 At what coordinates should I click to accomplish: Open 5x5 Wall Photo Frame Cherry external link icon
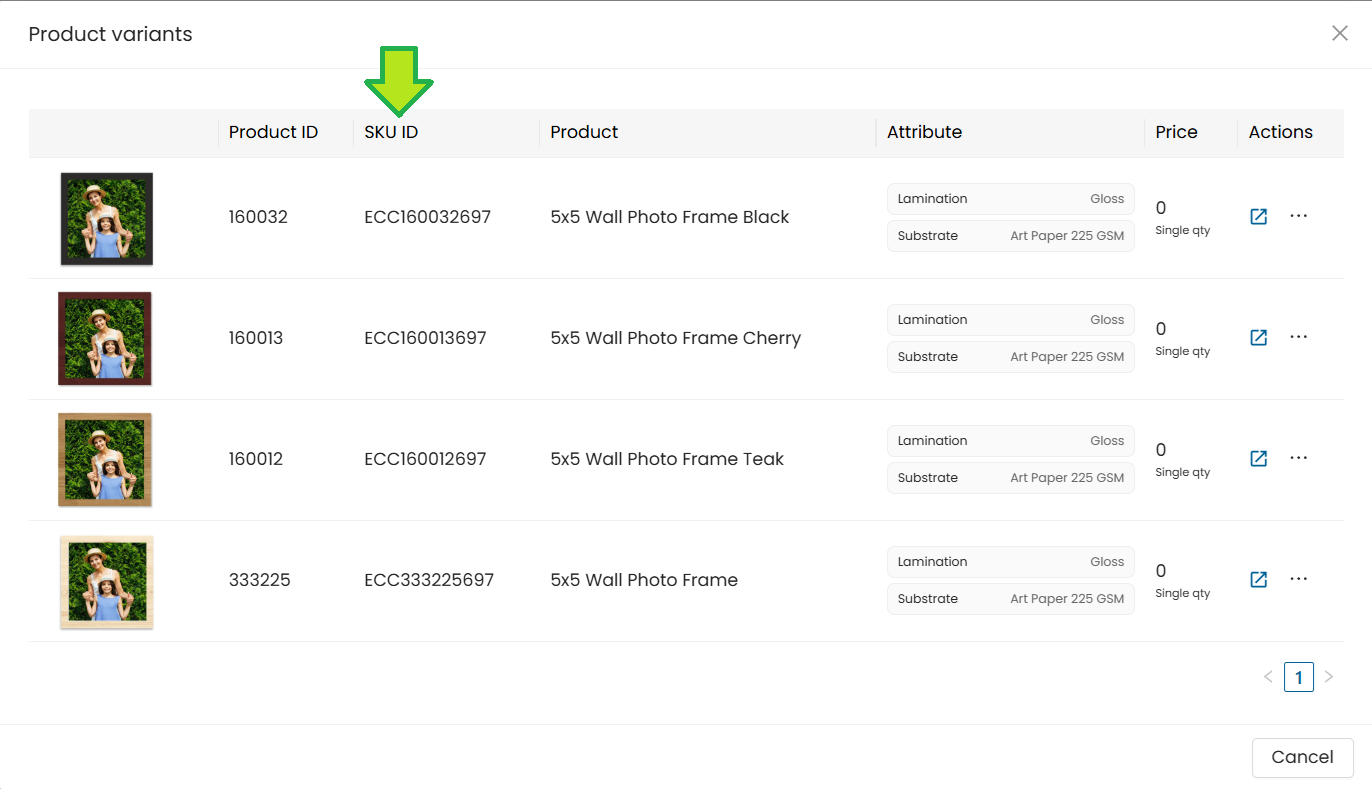1258,338
